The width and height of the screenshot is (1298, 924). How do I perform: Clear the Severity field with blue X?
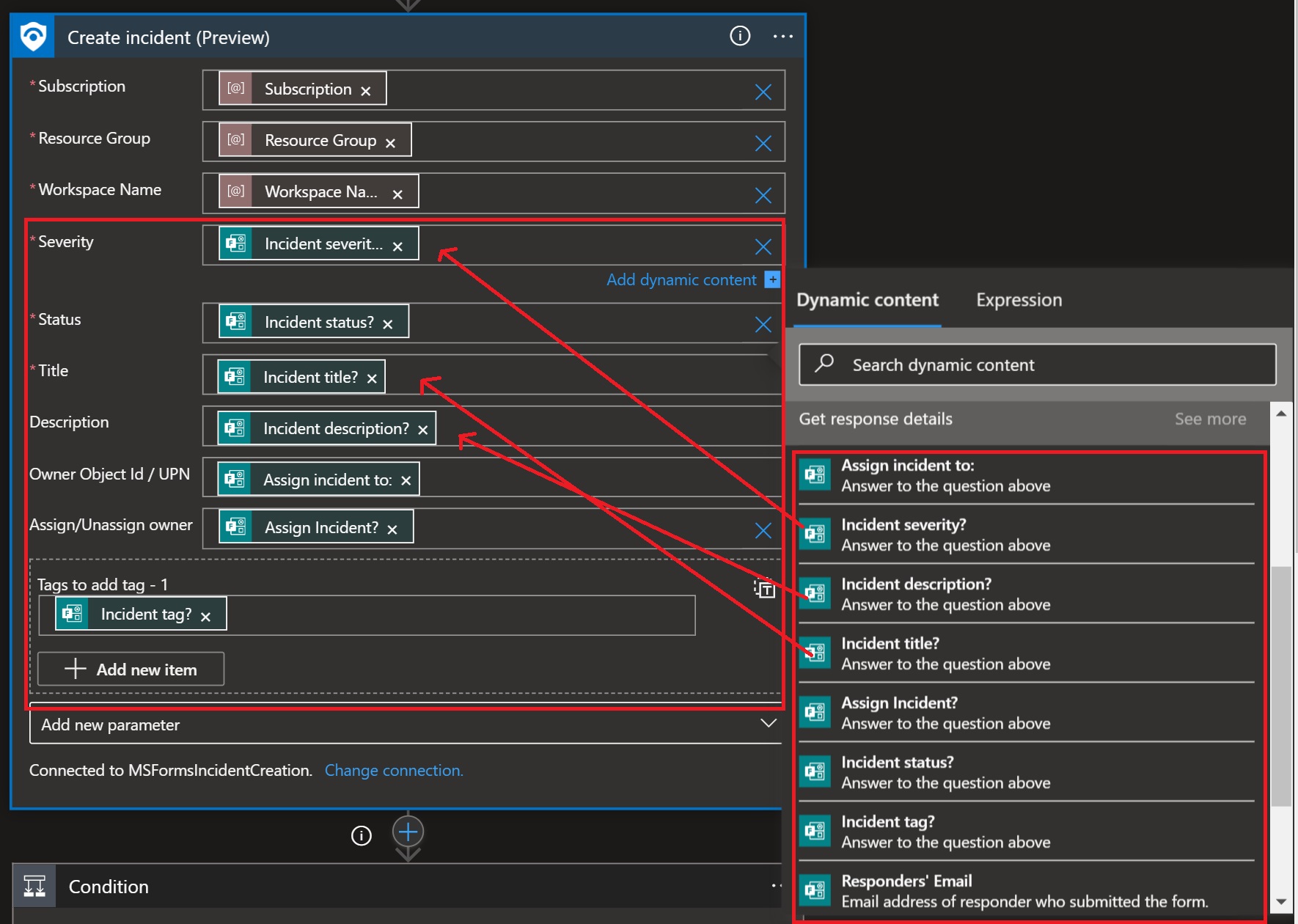763,246
